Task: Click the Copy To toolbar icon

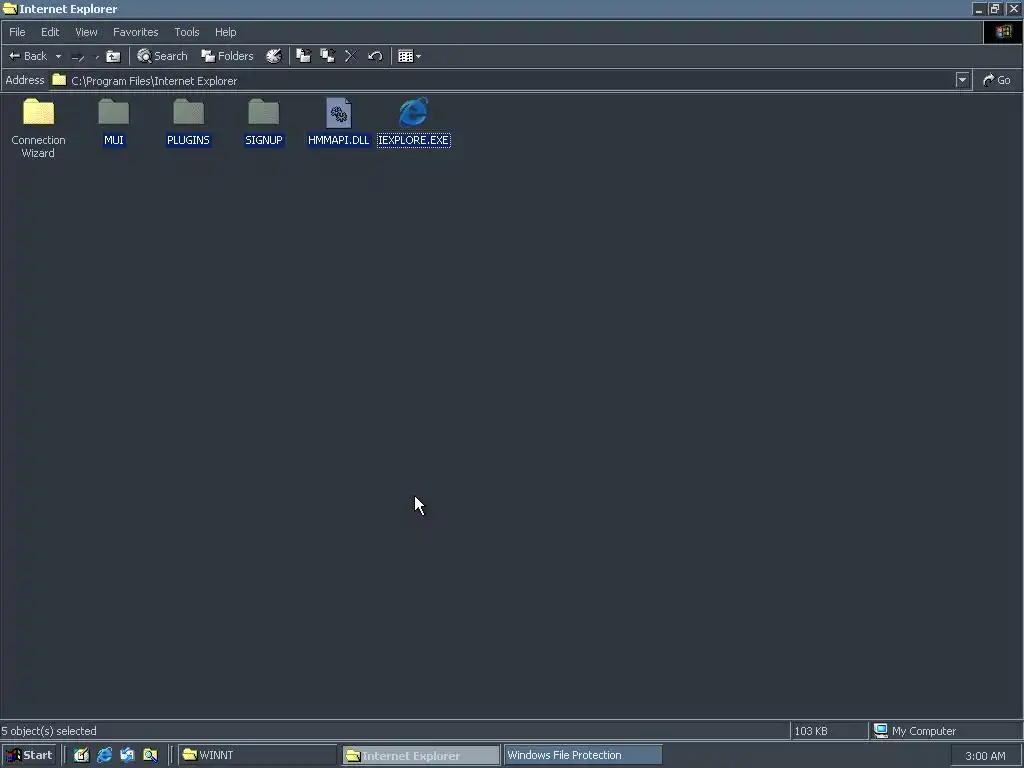Action: click(x=327, y=56)
